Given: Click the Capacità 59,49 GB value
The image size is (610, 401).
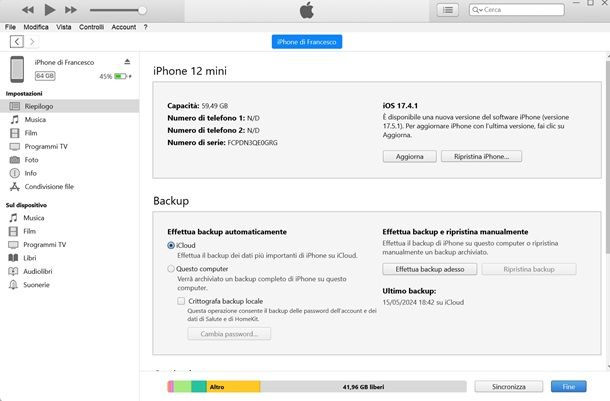Looking at the screenshot, I should coord(215,106).
